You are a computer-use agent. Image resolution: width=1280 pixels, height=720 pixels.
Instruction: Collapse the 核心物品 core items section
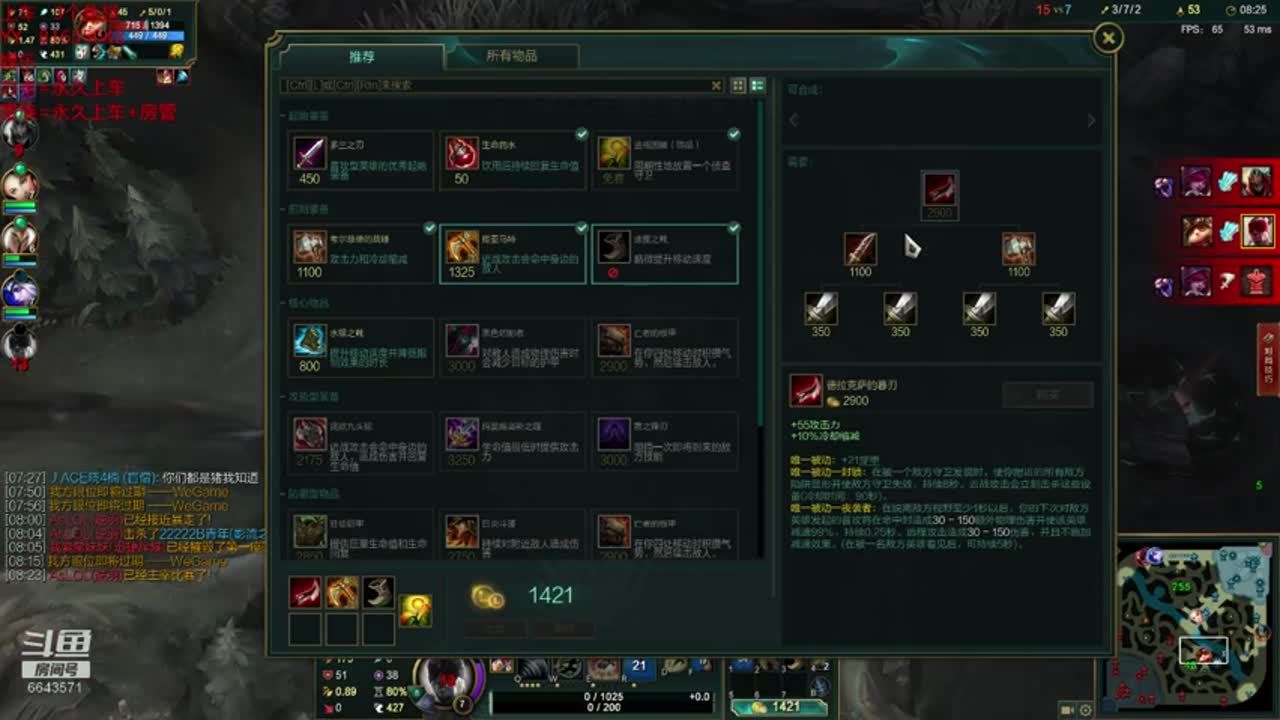pos(304,302)
